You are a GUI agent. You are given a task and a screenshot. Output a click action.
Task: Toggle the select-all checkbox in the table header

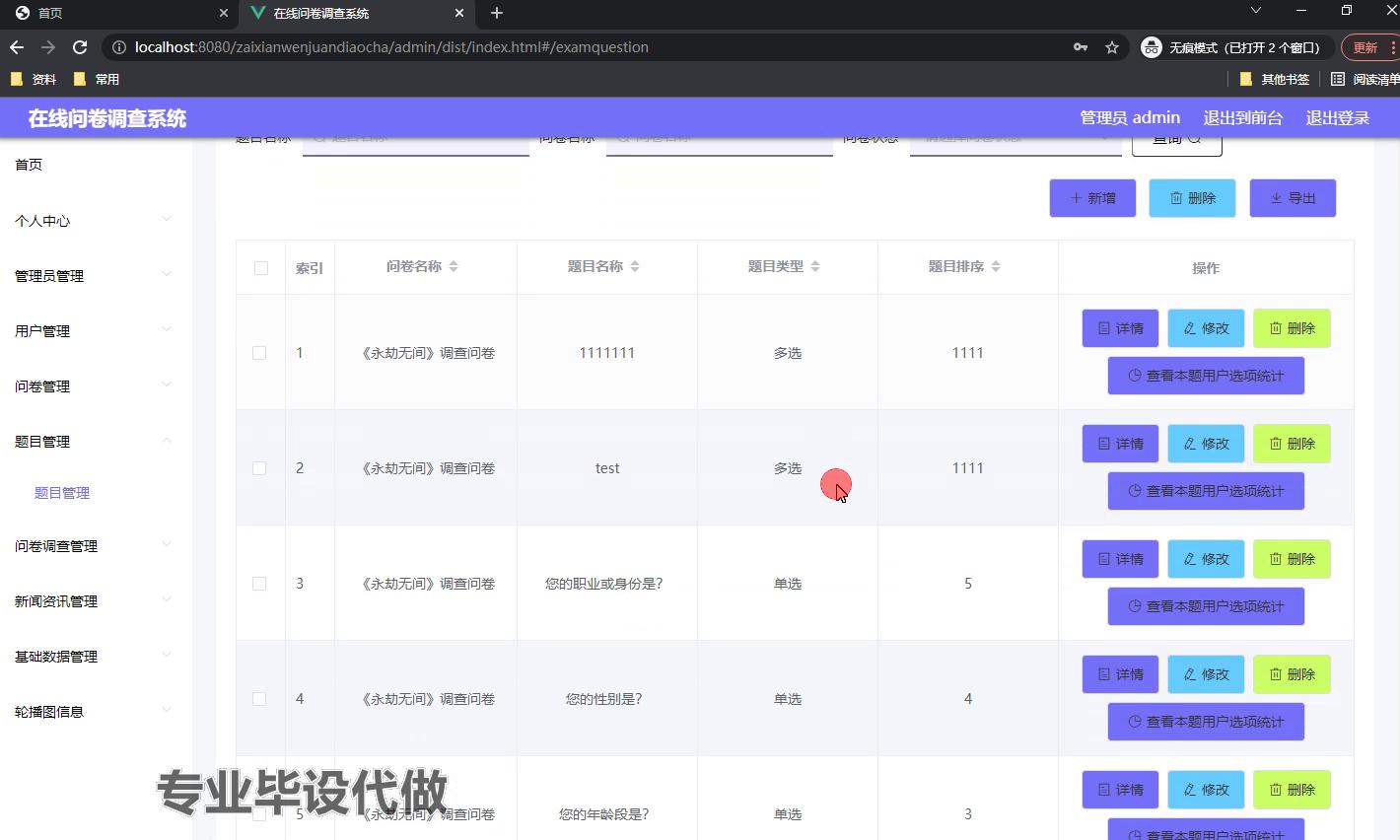[261, 268]
